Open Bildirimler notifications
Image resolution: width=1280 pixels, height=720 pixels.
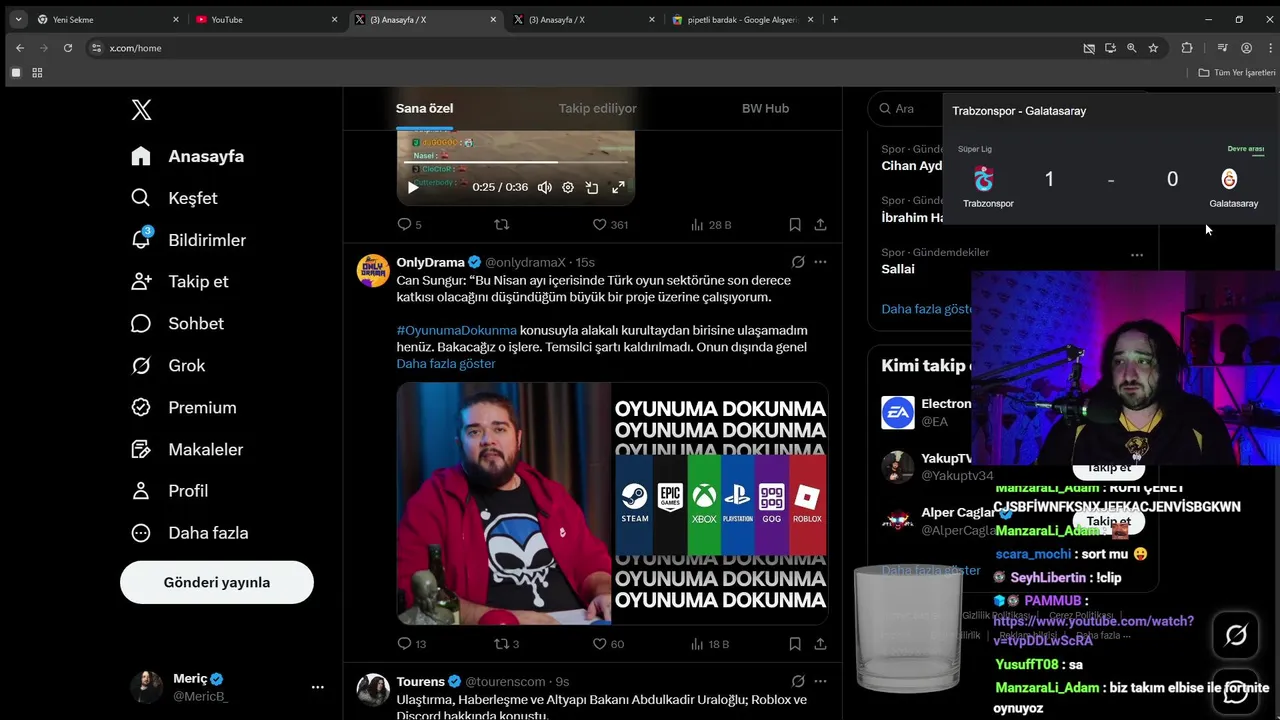pyautogui.click(x=188, y=240)
